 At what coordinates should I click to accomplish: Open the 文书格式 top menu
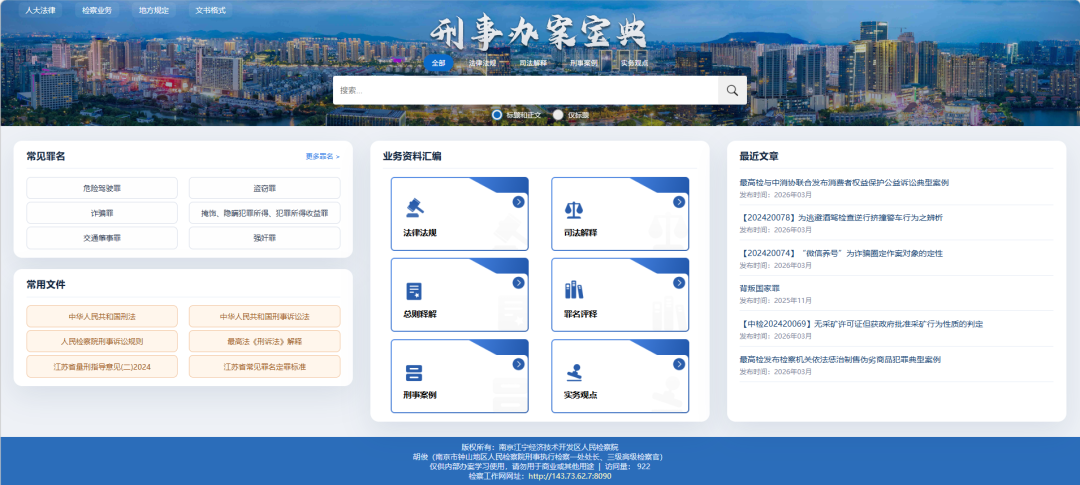[x=210, y=10]
